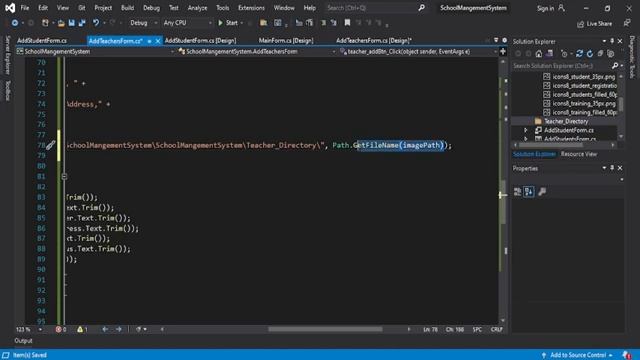Click the Pending Changes Filter clock icon

click(564, 53)
